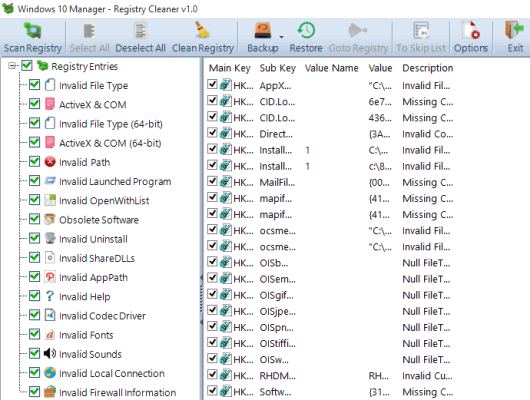Sort by the Value Name column header
This screenshot has width=530, height=400.
(331, 68)
